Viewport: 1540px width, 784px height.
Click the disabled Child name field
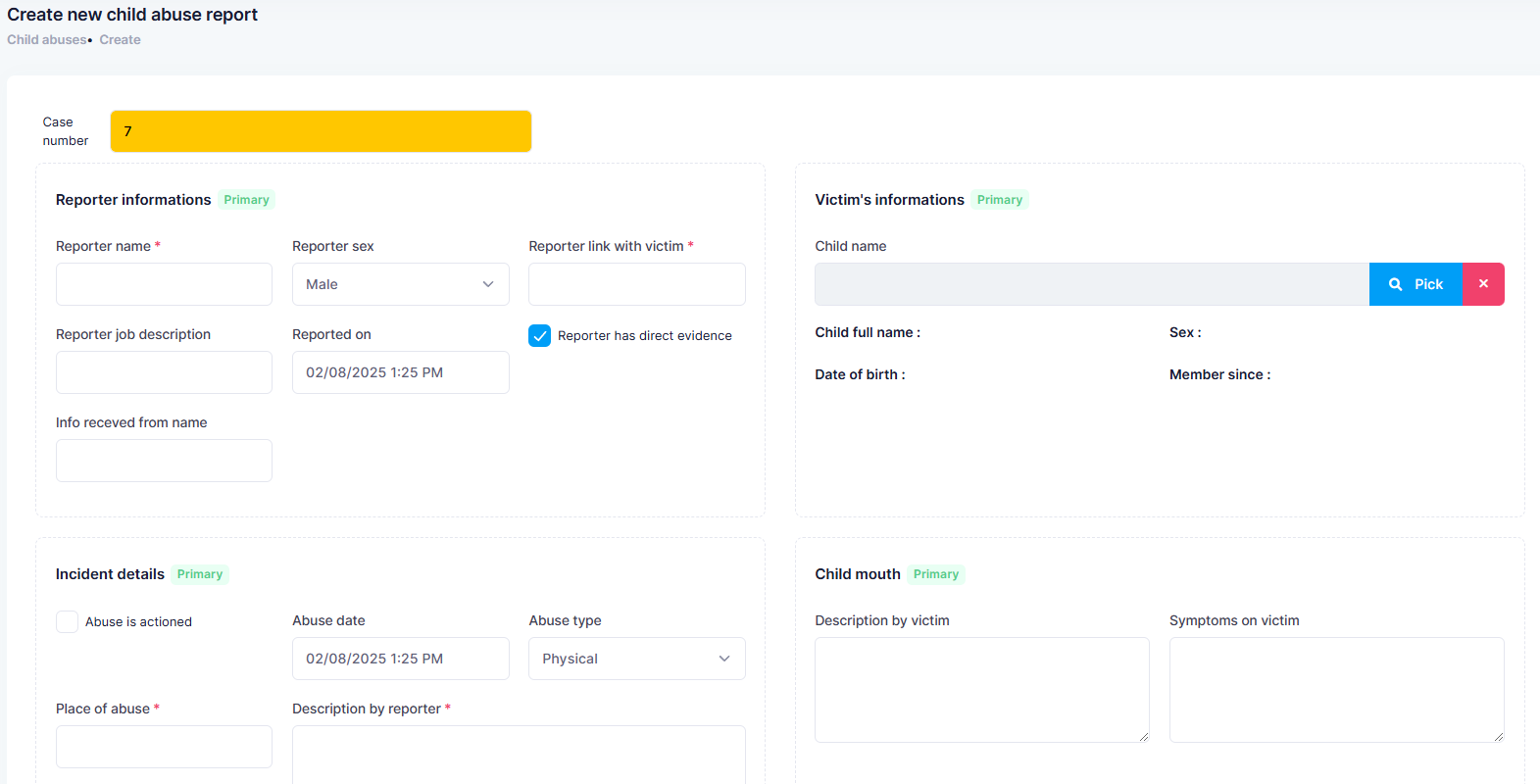1091,284
